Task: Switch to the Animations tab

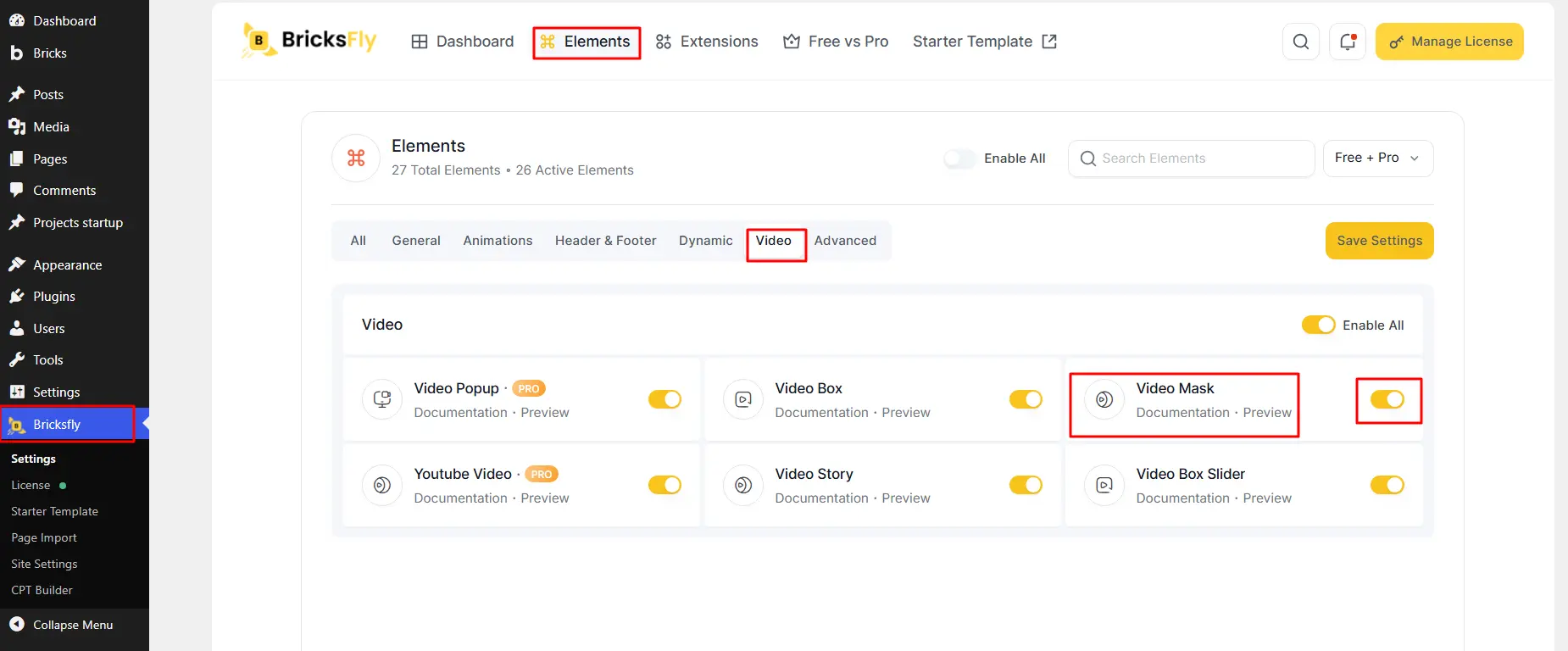Action: point(498,241)
